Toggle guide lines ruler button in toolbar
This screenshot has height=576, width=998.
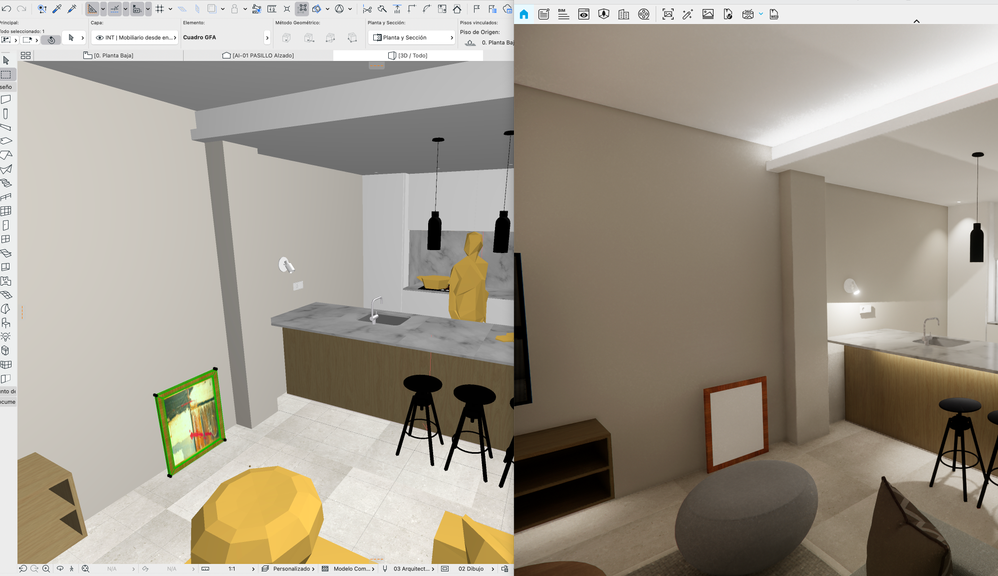pos(92,9)
